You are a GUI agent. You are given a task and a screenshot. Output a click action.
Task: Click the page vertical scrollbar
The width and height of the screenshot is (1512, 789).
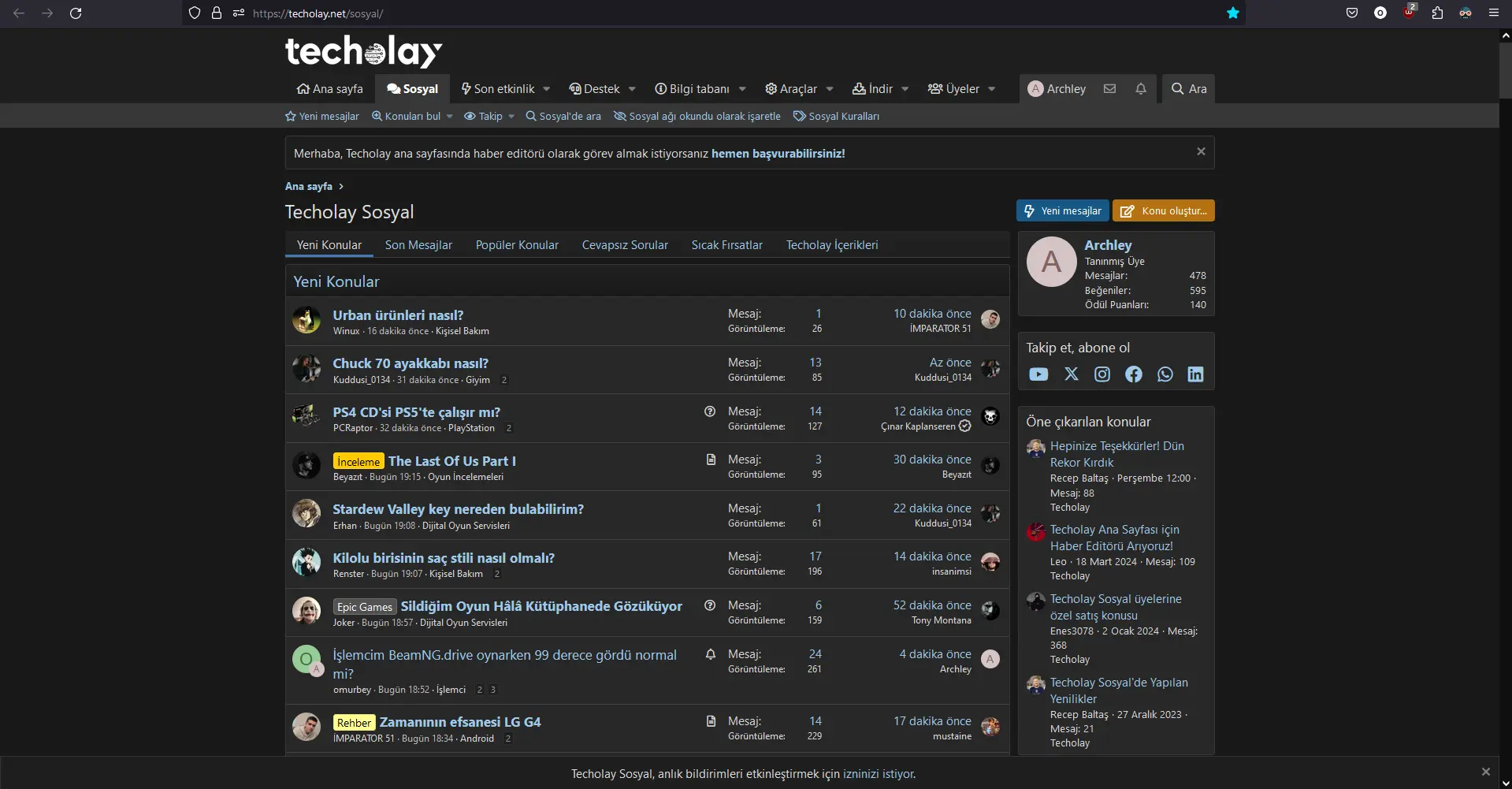(1505, 69)
